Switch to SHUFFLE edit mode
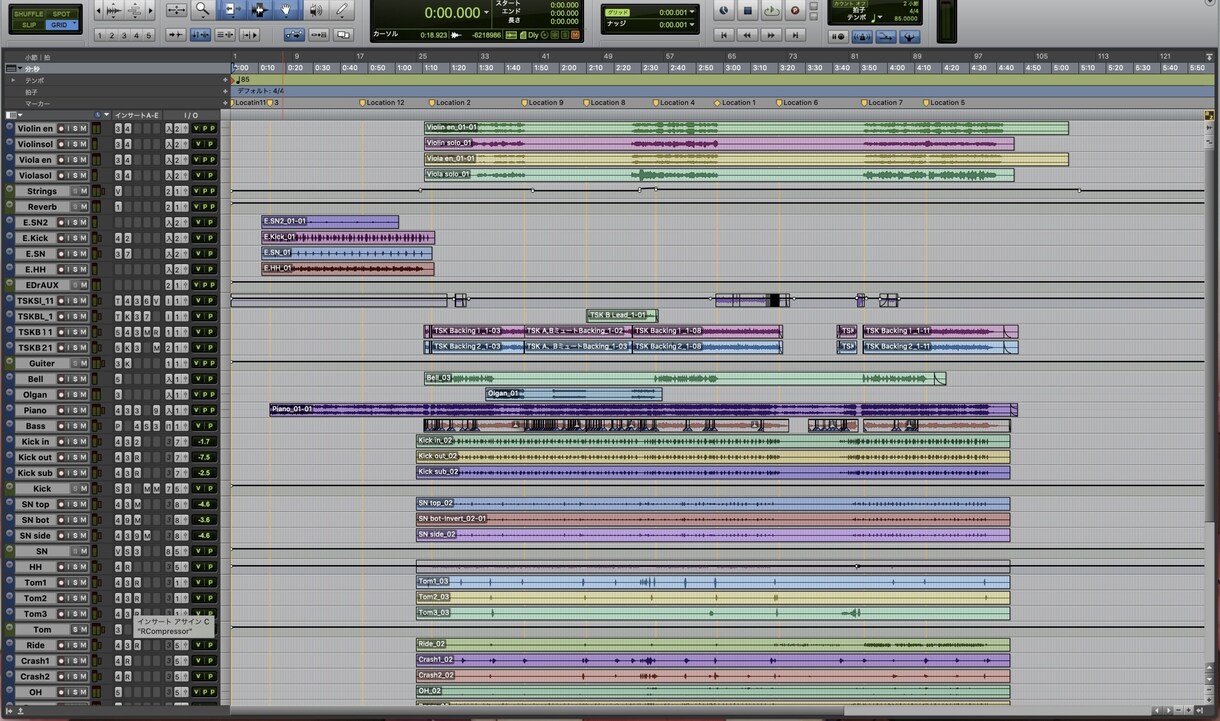The width and height of the screenshot is (1220, 721). [x=29, y=14]
